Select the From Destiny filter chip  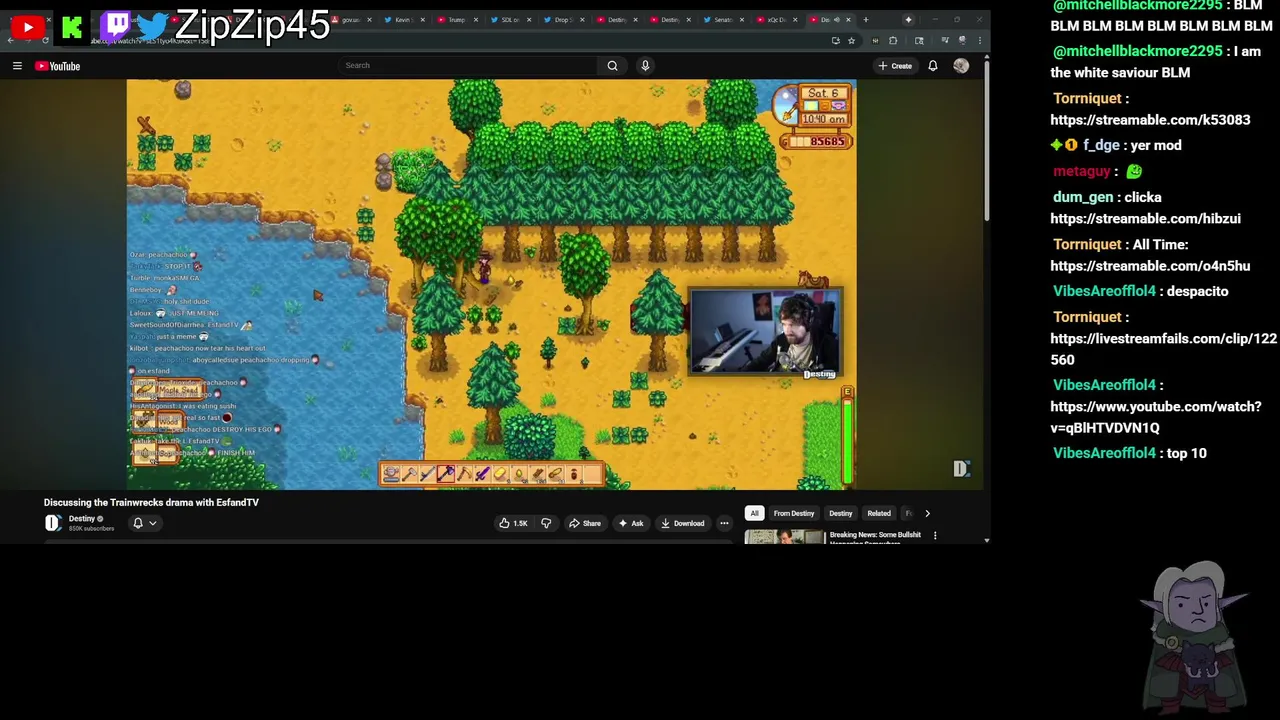coord(794,513)
